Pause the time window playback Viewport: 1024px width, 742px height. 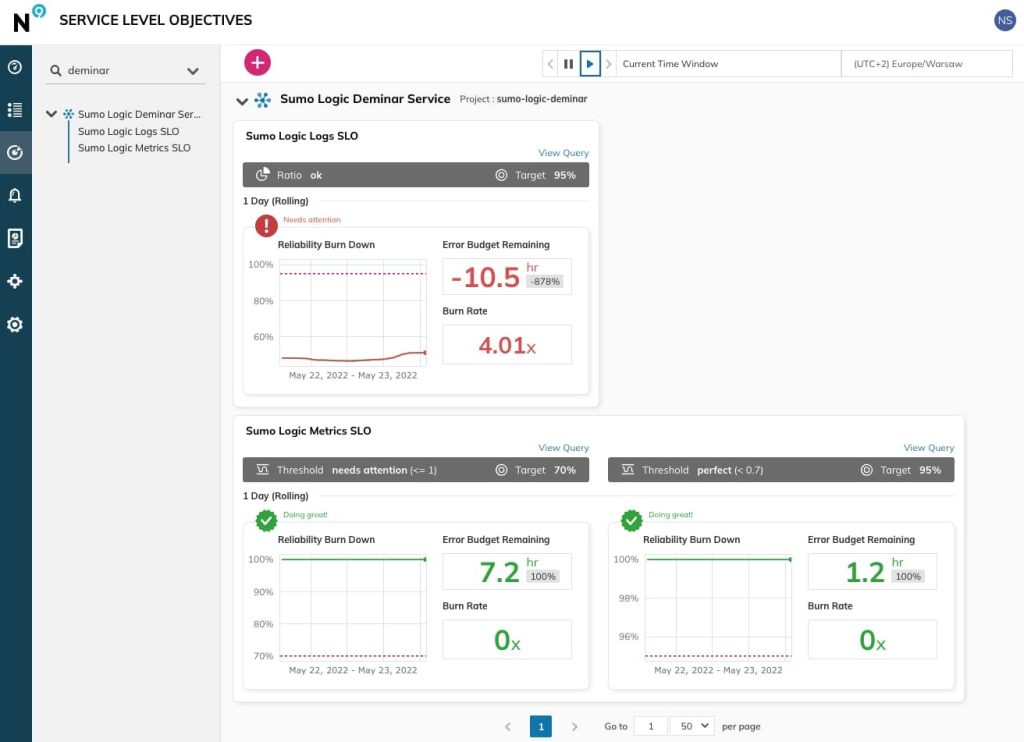[x=568, y=64]
